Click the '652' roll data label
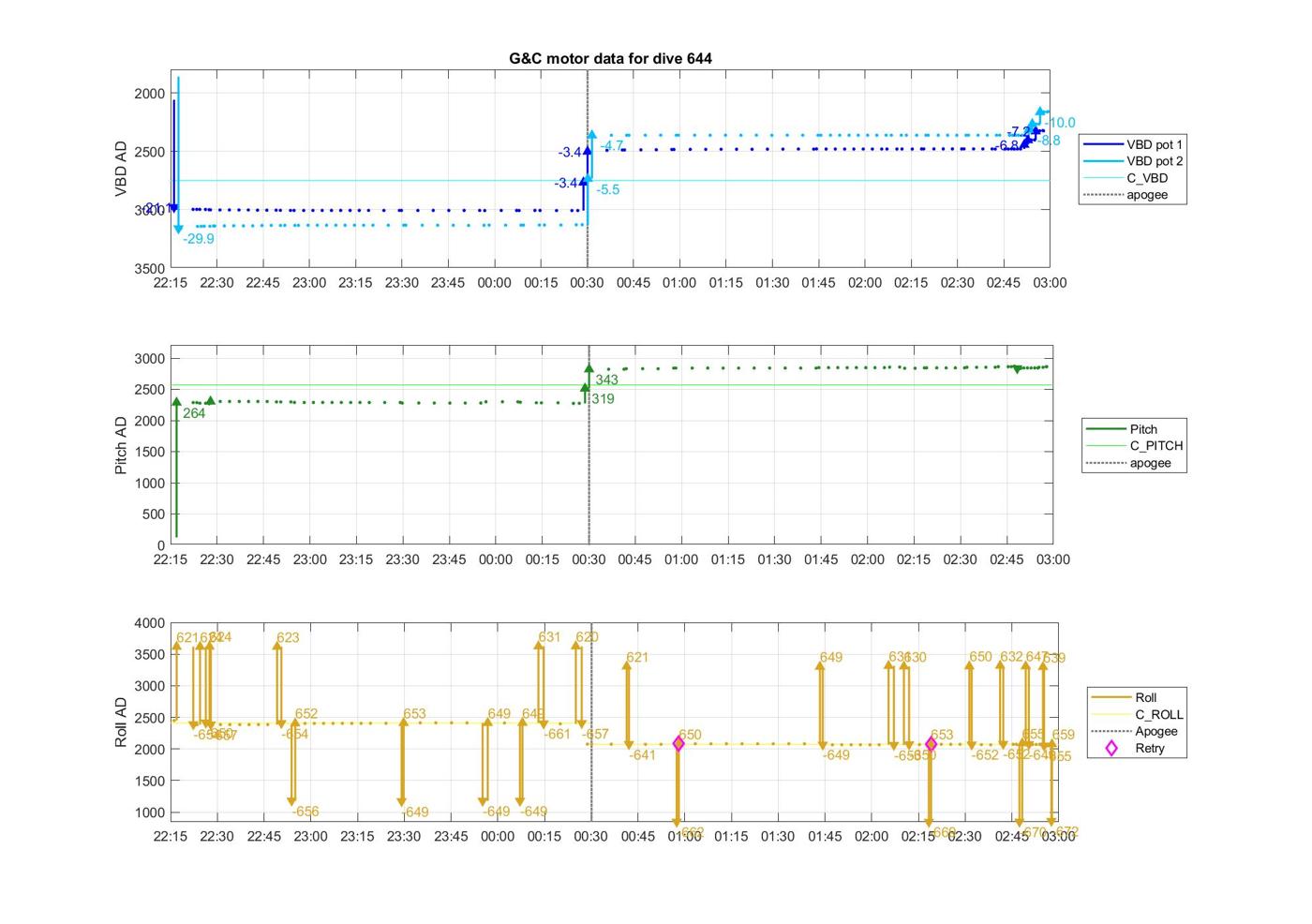This screenshot has width=1312, height=924. tap(306, 714)
